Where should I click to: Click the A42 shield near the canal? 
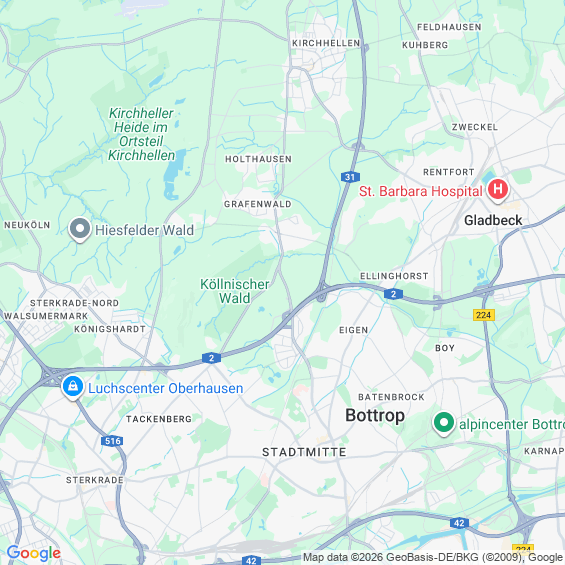click(x=459, y=523)
